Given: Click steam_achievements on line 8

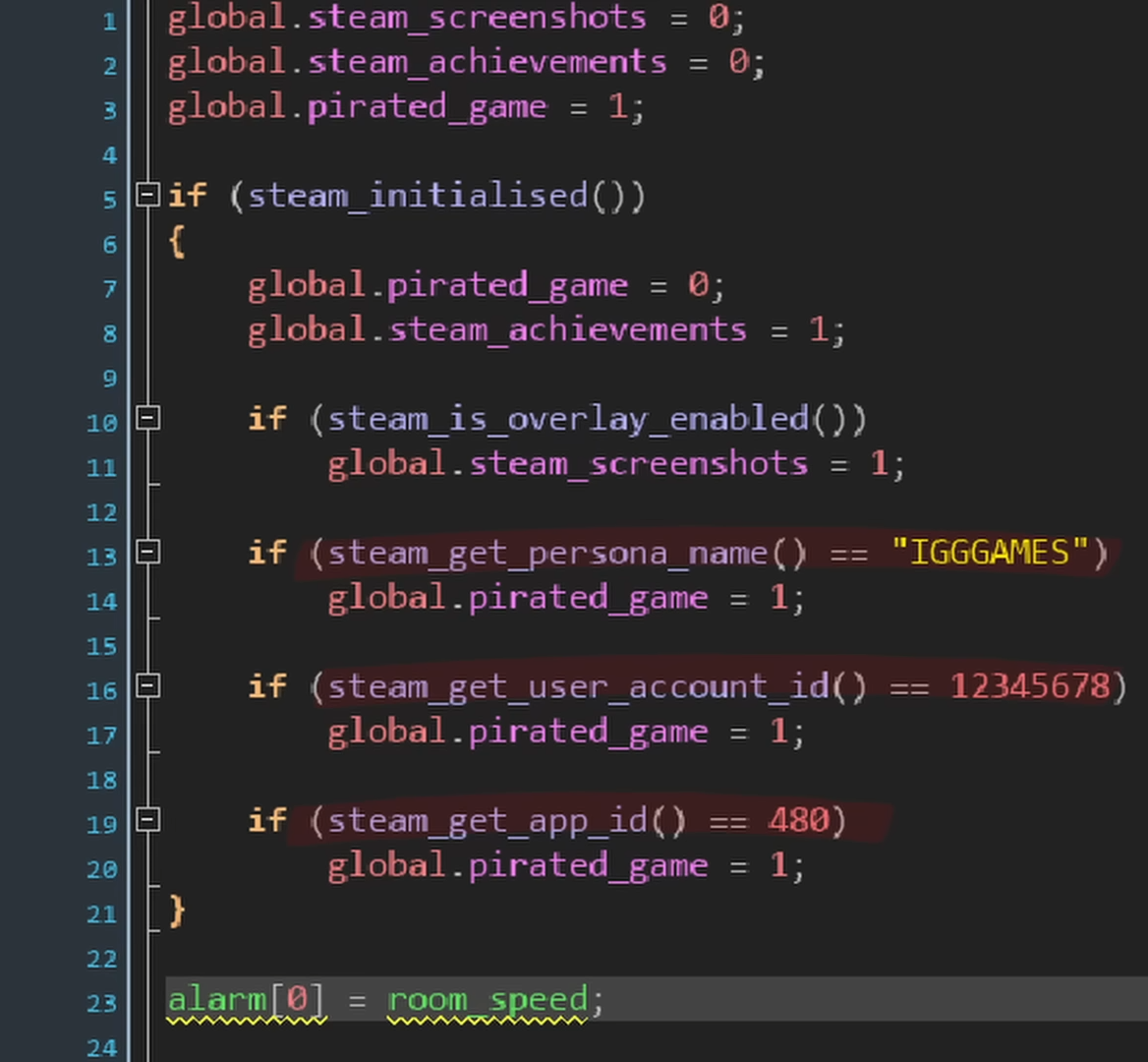Looking at the screenshot, I should tap(567, 330).
